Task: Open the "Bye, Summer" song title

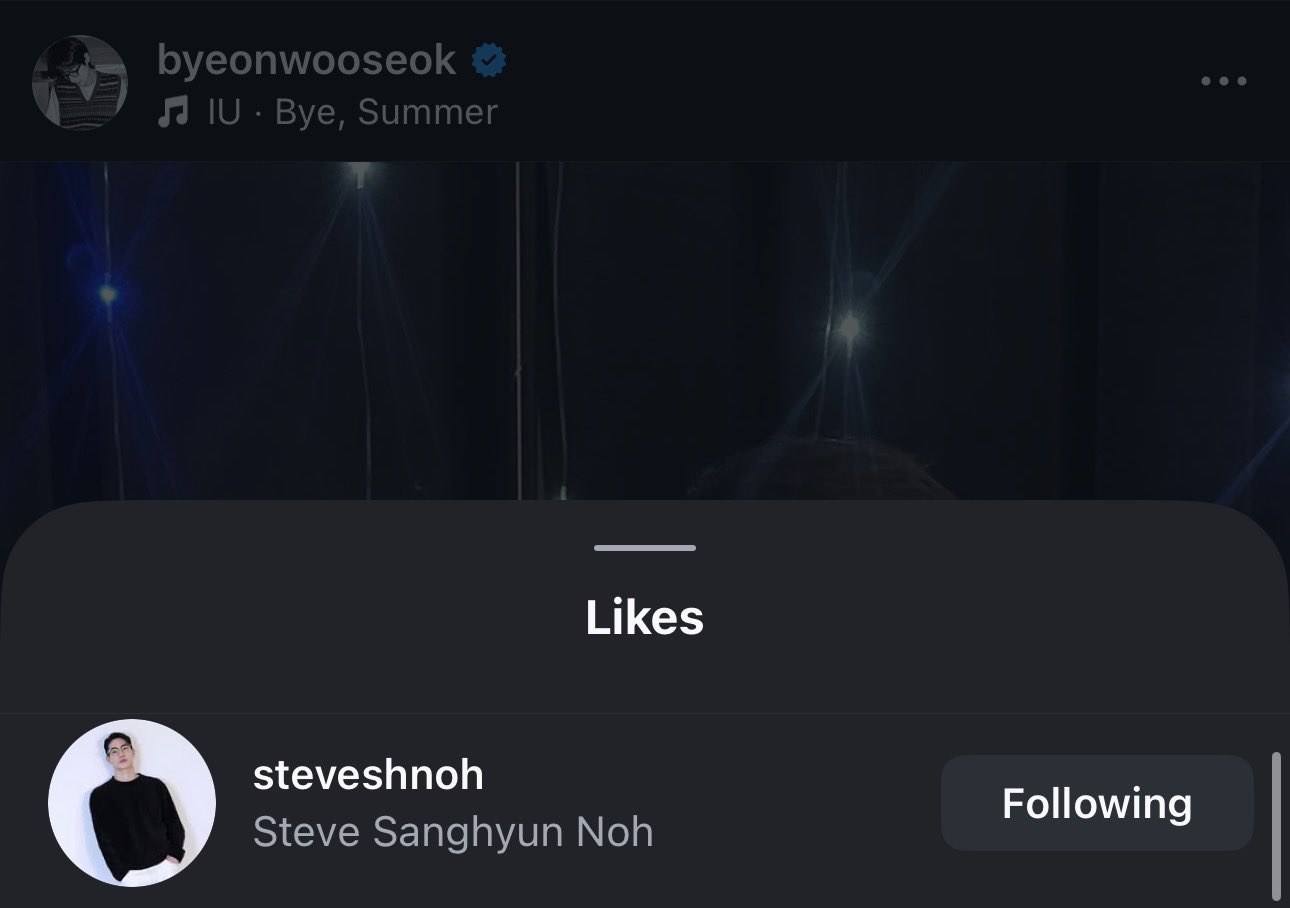Action: [x=386, y=112]
